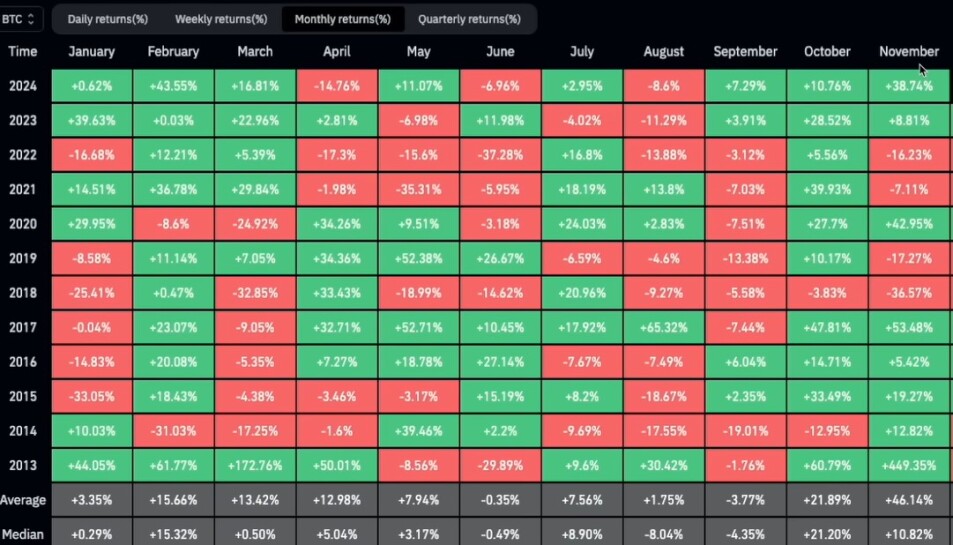Click the August Median -8.04% cell
This screenshot has height=545, width=953.
664,535
